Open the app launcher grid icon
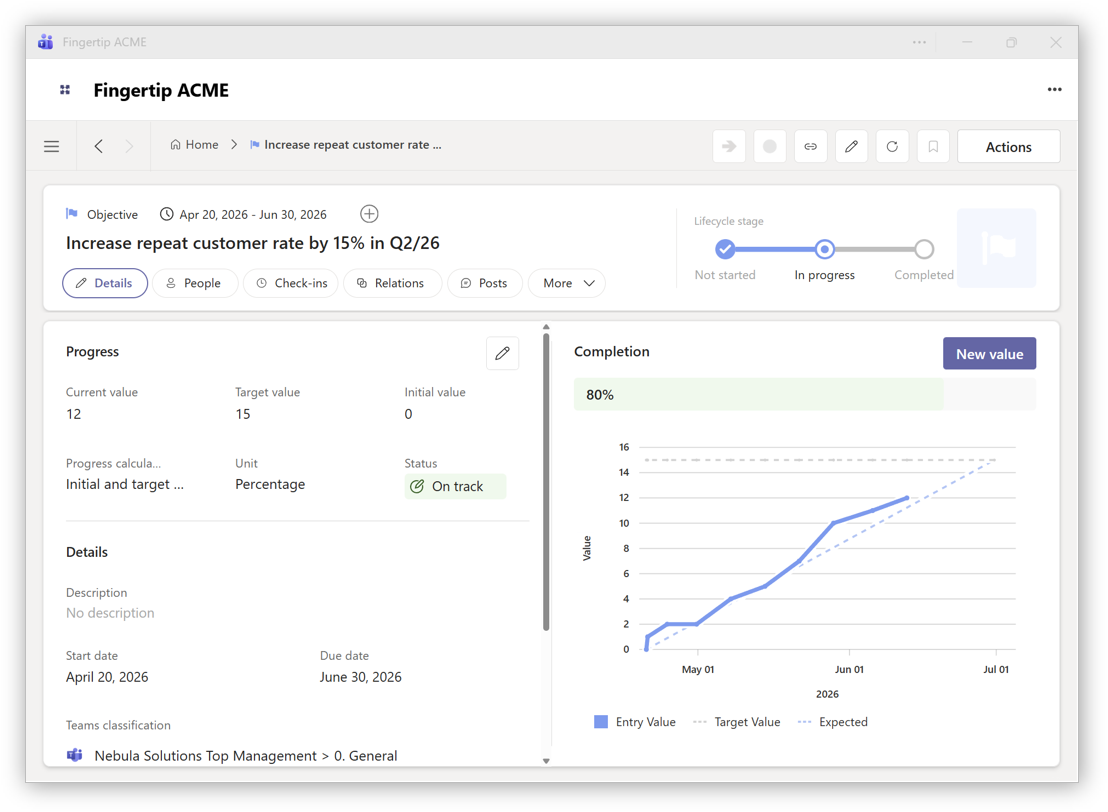Viewport: 1108px width, 812px height. (x=65, y=90)
